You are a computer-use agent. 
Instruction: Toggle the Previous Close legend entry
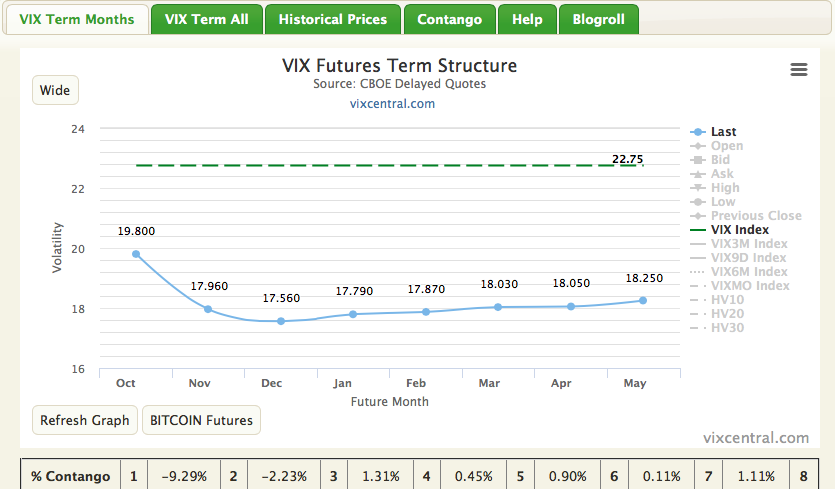(755, 216)
